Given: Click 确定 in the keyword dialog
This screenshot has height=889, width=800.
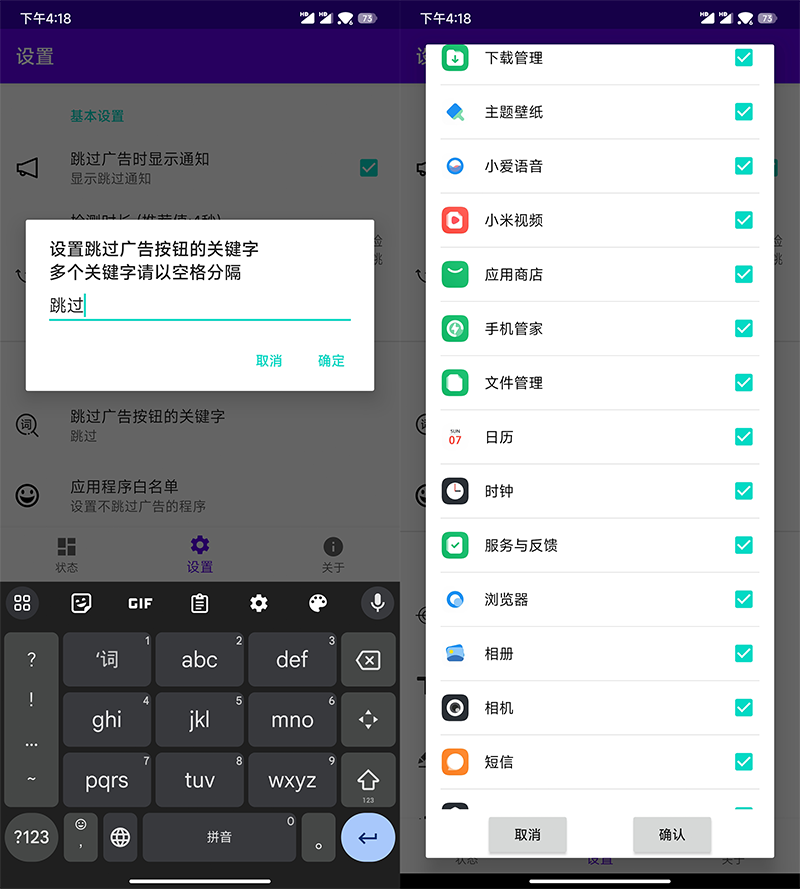Looking at the screenshot, I should [x=331, y=361].
